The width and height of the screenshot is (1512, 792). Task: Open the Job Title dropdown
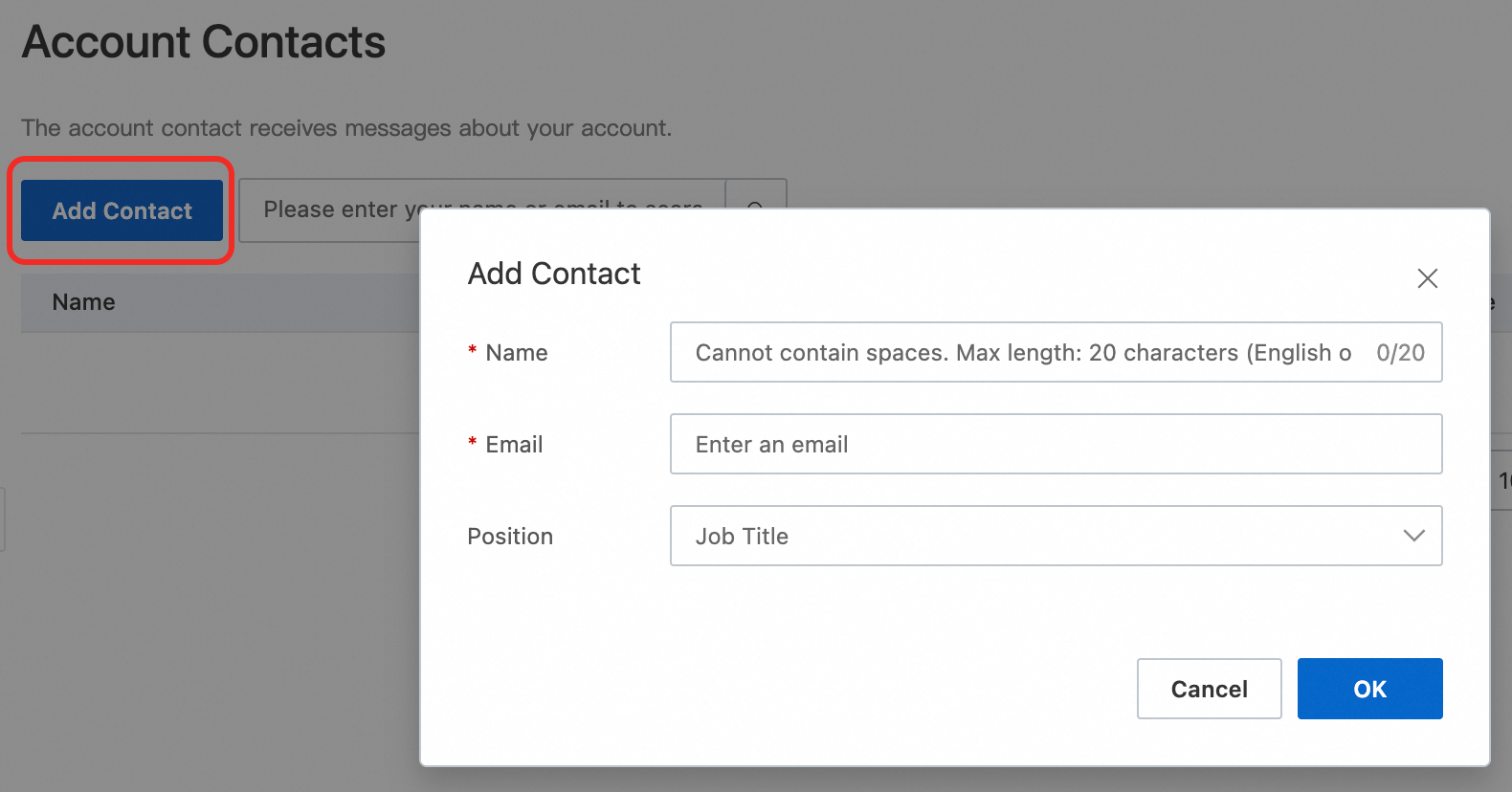1055,536
